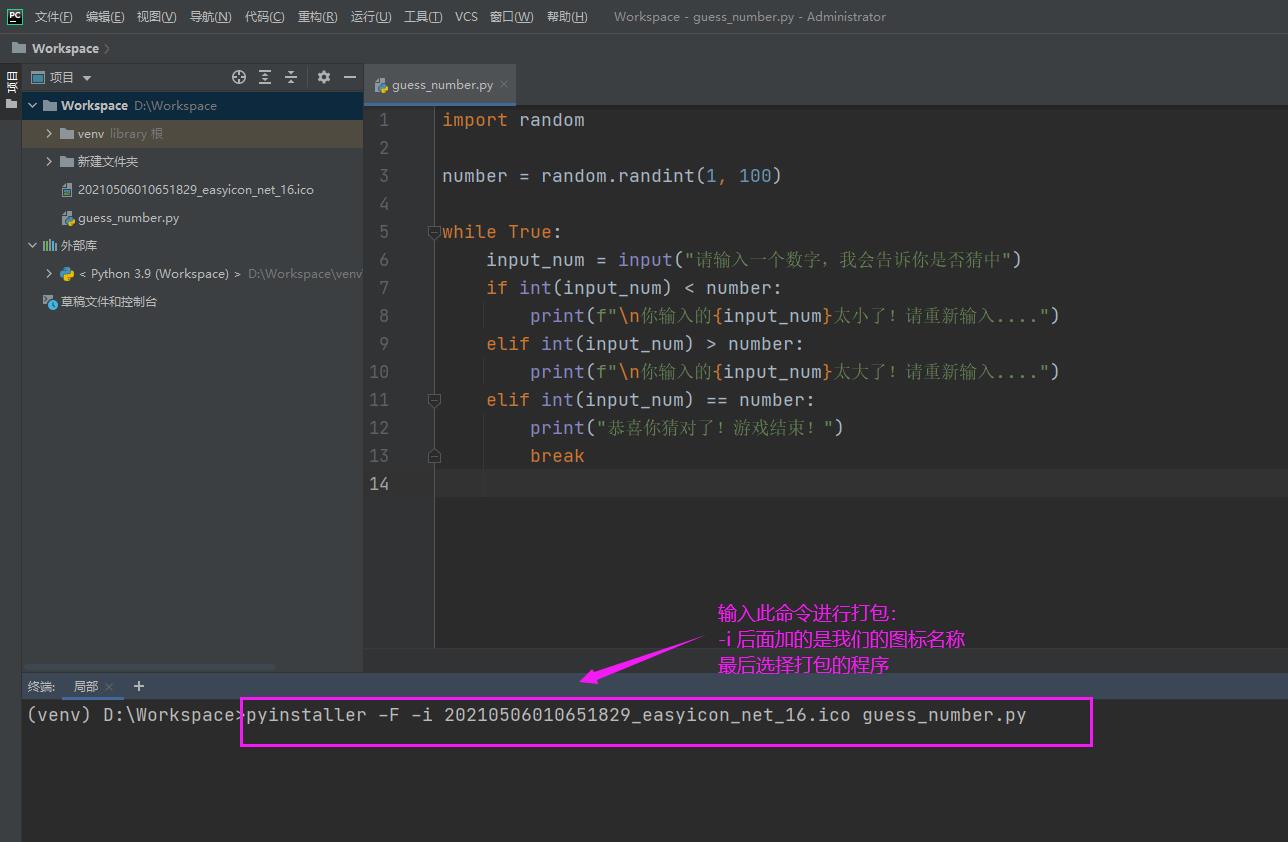The width and height of the screenshot is (1288, 842).
Task: Click line number 1 in the gutter
Action: coord(383,120)
